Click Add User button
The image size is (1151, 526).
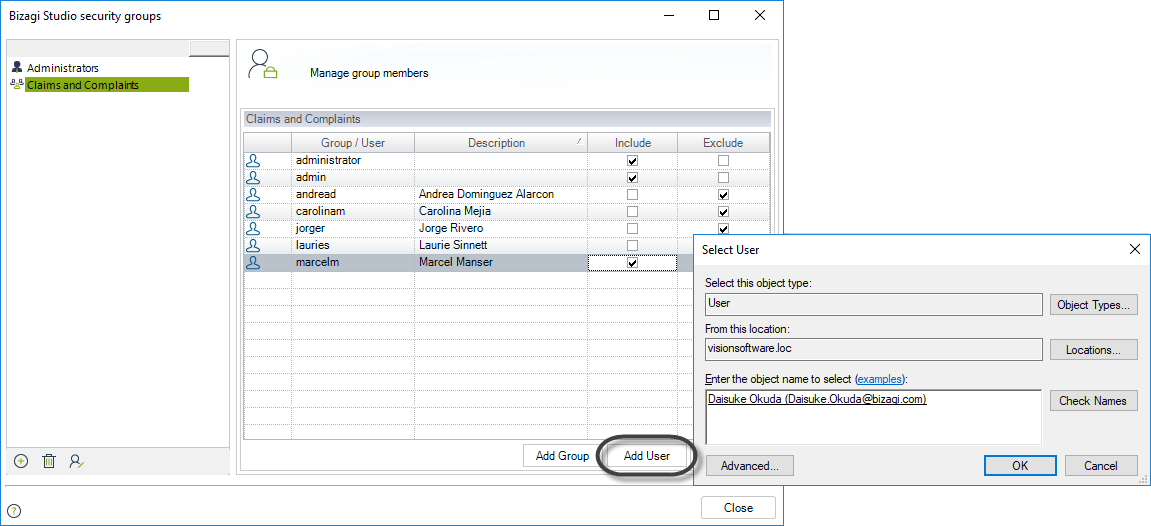tap(647, 456)
